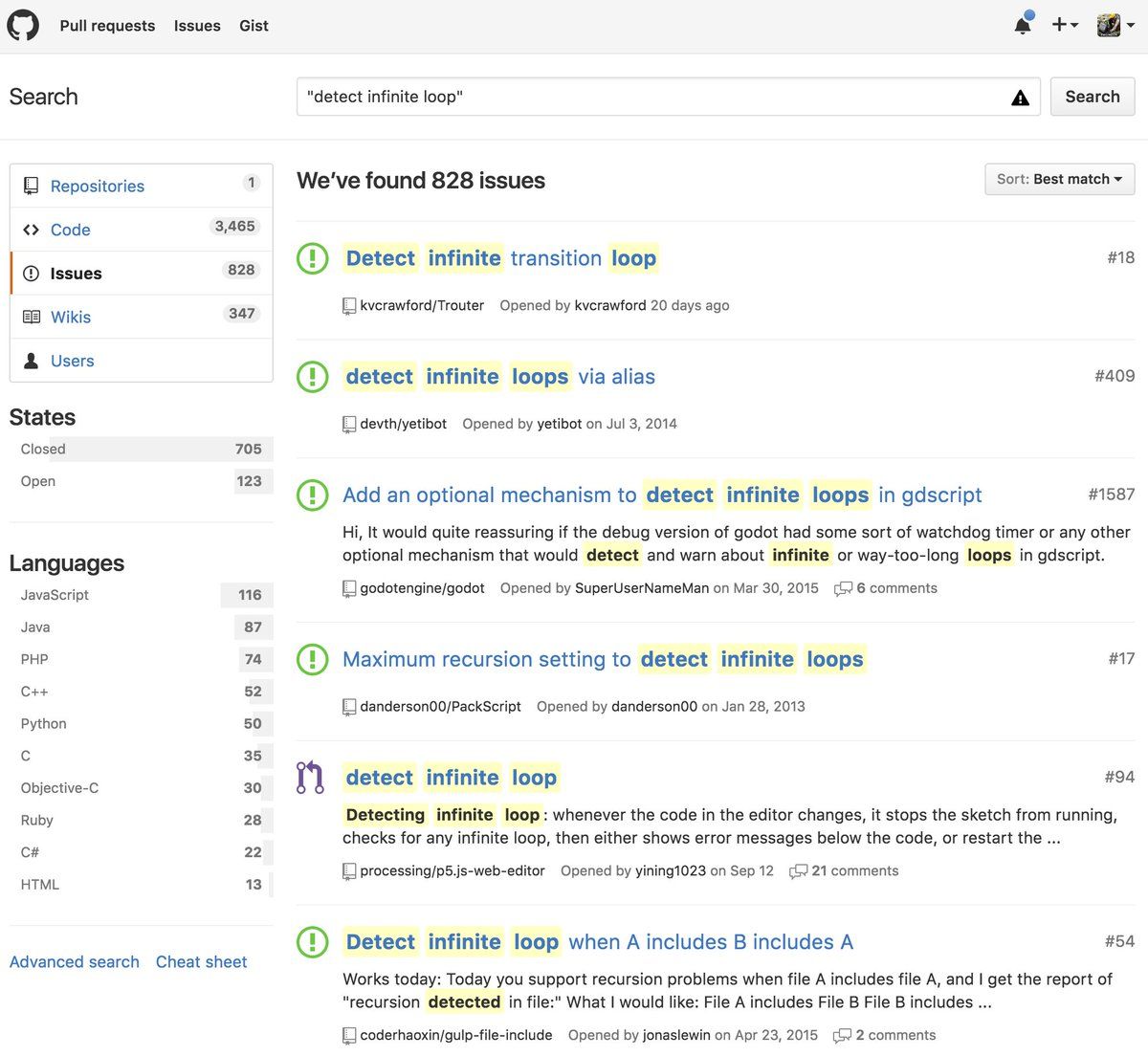
Task: Filter issues by JavaScript language
Action: pyautogui.click(x=55, y=595)
